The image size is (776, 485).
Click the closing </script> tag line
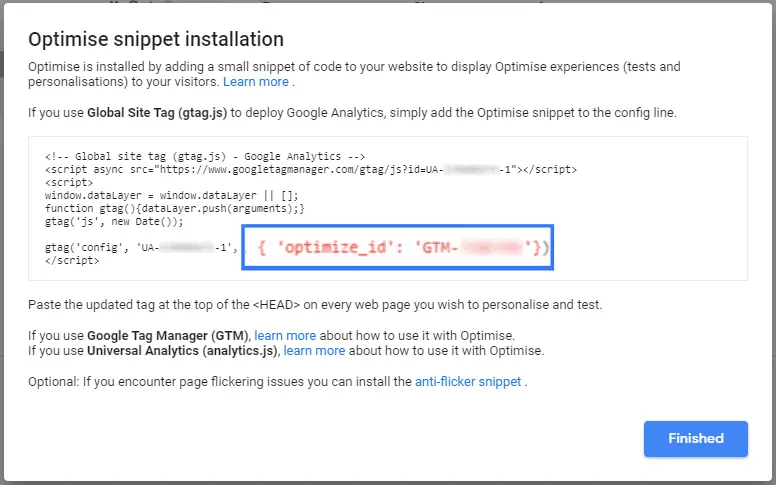click(72, 260)
